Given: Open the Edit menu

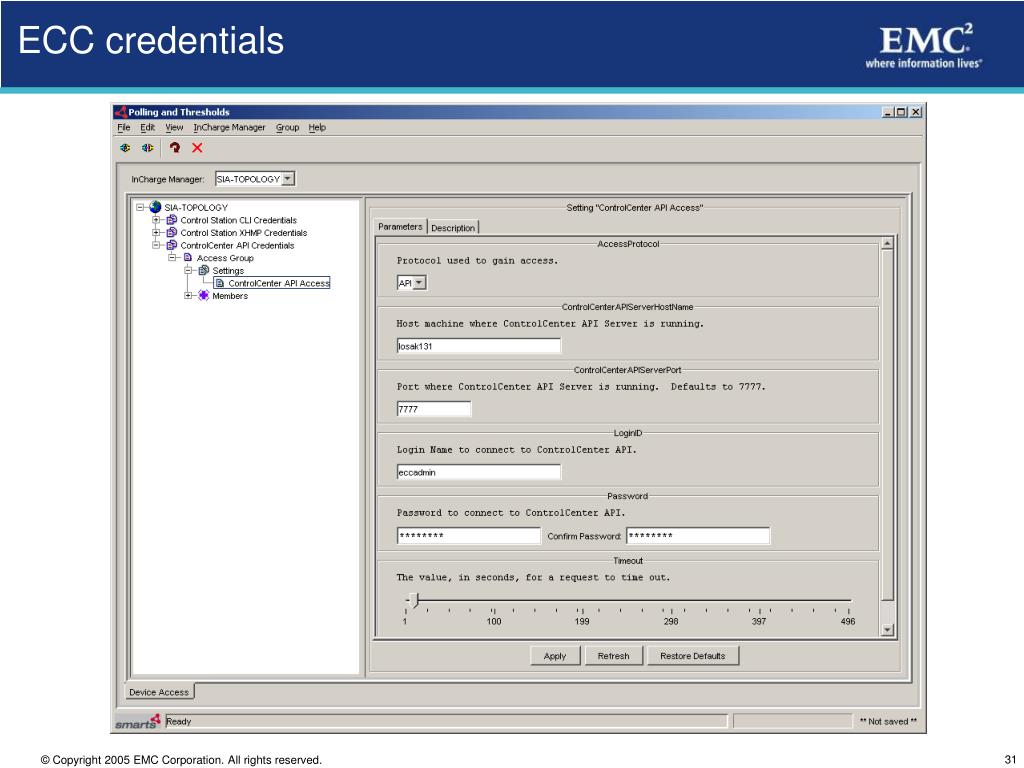Looking at the screenshot, I should tap(148, 127).
